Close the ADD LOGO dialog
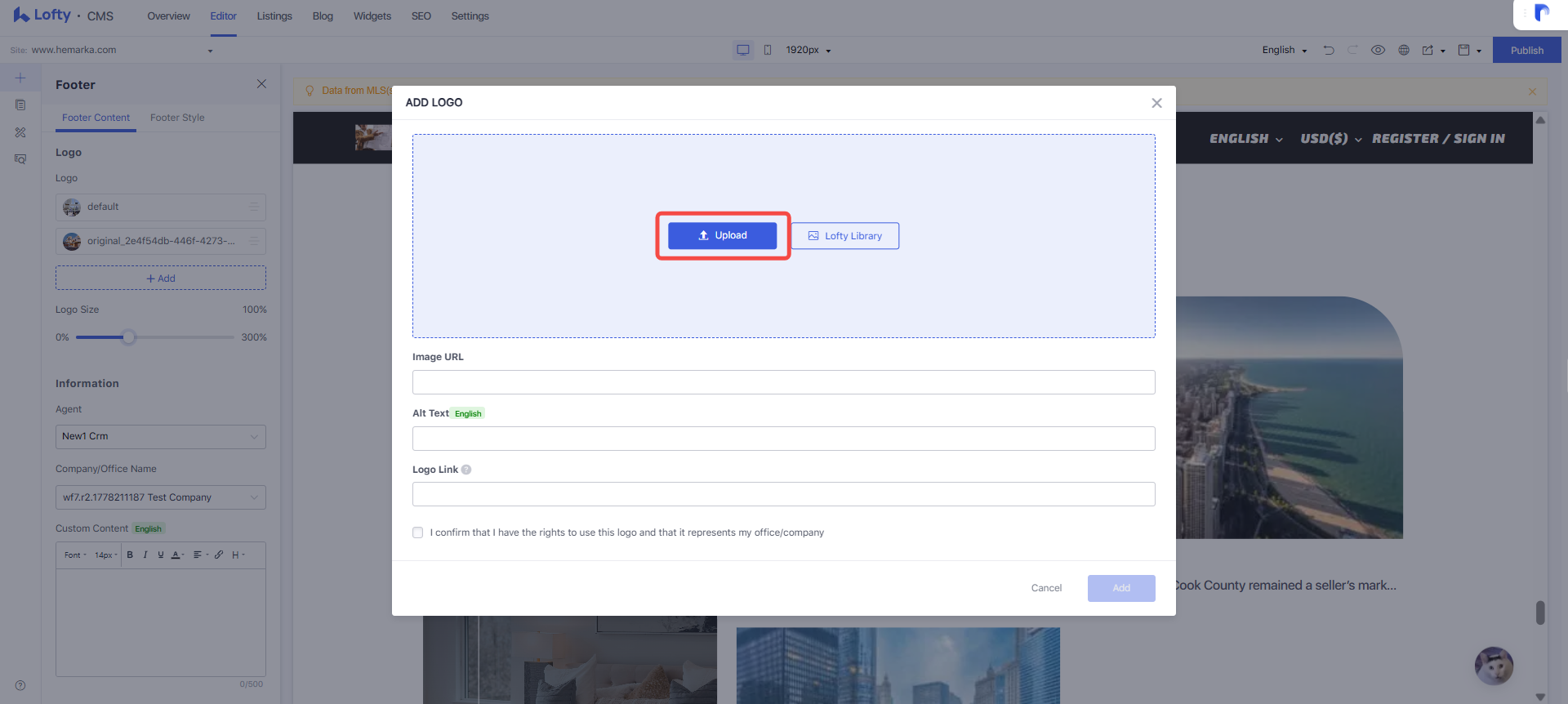 pos(1156,103)
